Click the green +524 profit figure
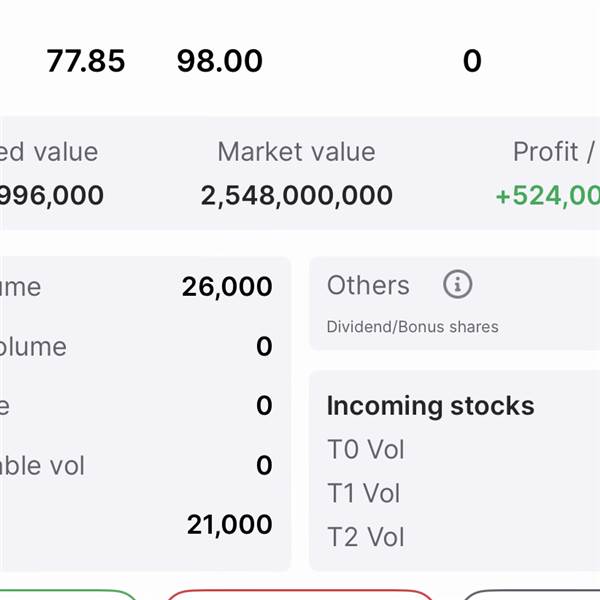The height and width of the screenshot is (600, 600). pos(547,195)
